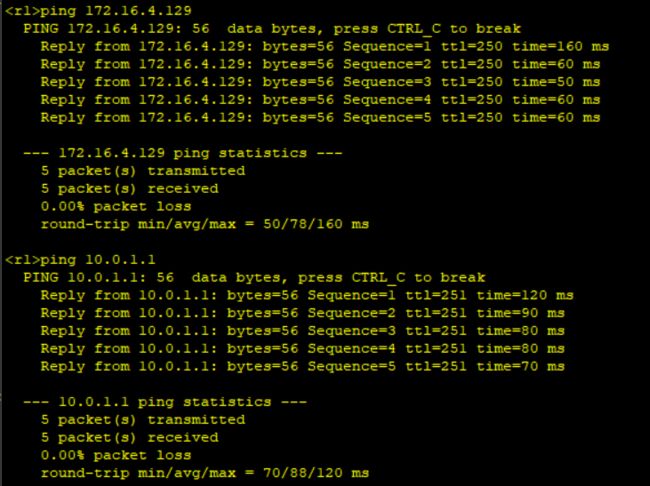Image resolution: width=650 pixels, height=486 pixels.
Task: Click the Sequence=2 reply from 172.16.4.129
Action: tap(320, 64)
